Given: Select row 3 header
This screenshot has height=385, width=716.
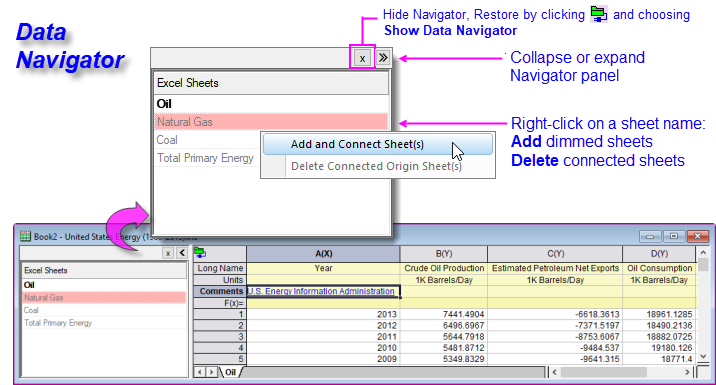Looking at the screenshot, I should (220, 337).
